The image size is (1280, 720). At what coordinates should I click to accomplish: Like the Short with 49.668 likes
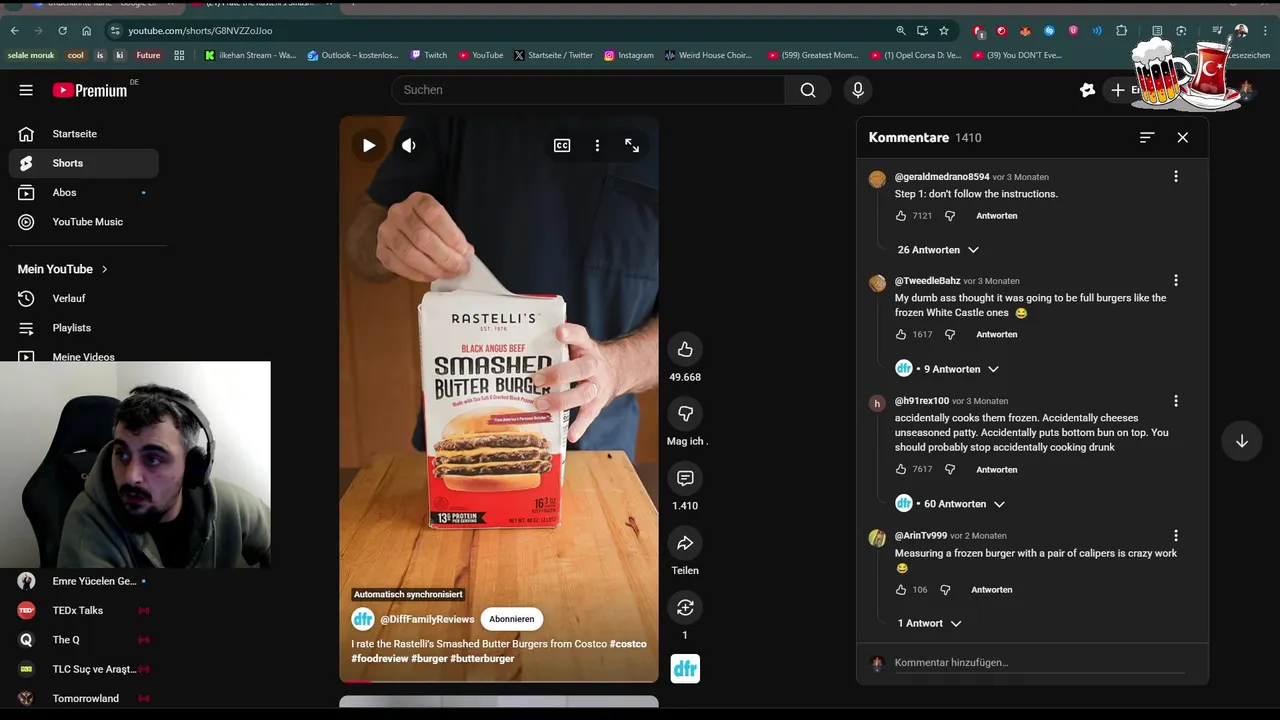click(685, 349)
